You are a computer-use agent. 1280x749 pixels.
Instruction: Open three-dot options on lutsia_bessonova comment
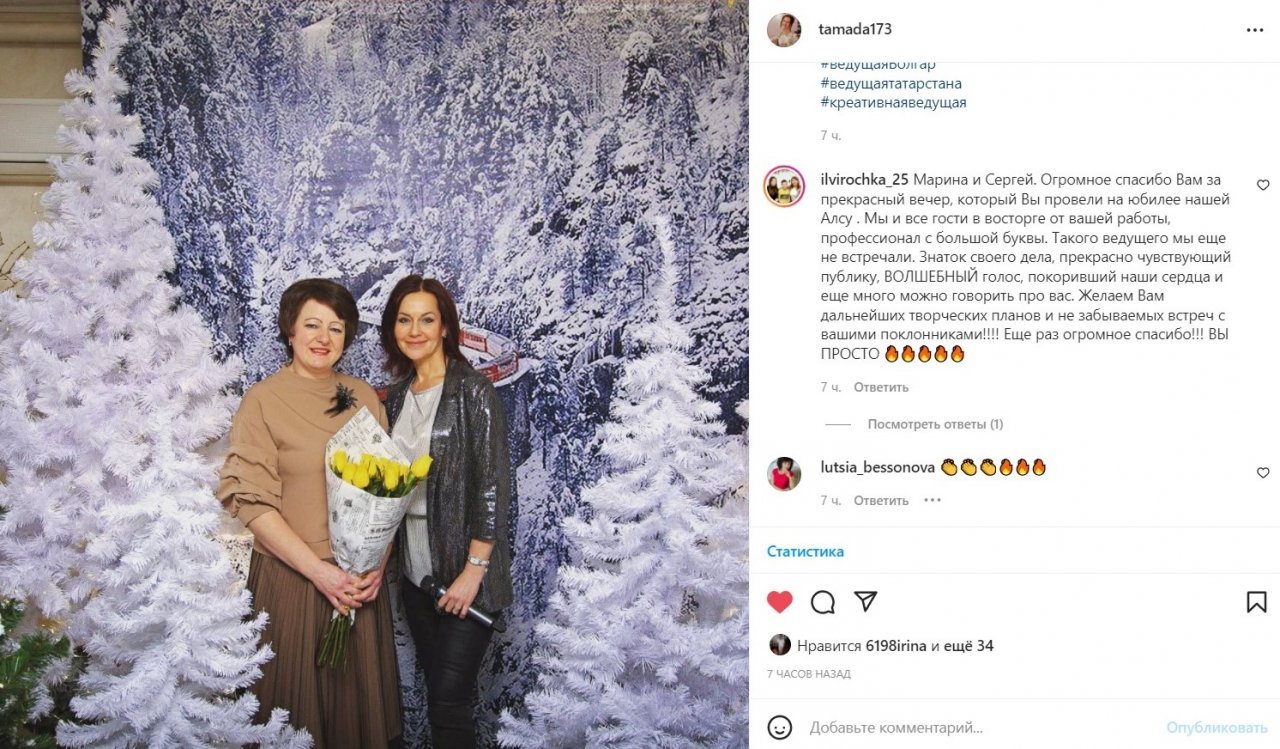pos(932,500)
